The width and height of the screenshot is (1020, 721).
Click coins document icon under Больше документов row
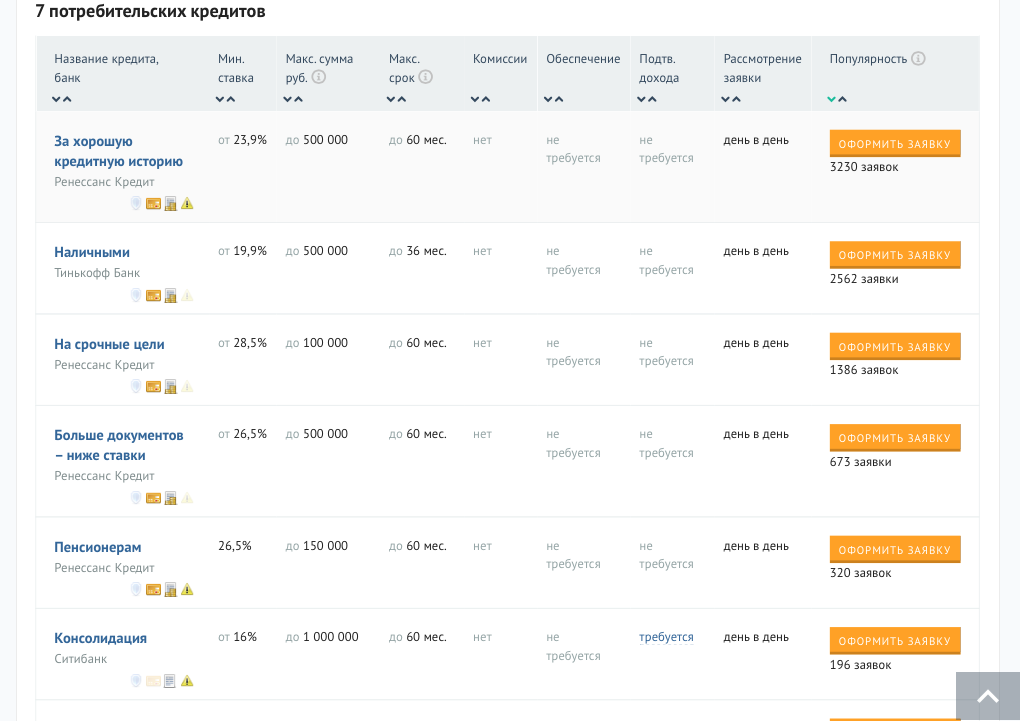click(x=170, y=498)
